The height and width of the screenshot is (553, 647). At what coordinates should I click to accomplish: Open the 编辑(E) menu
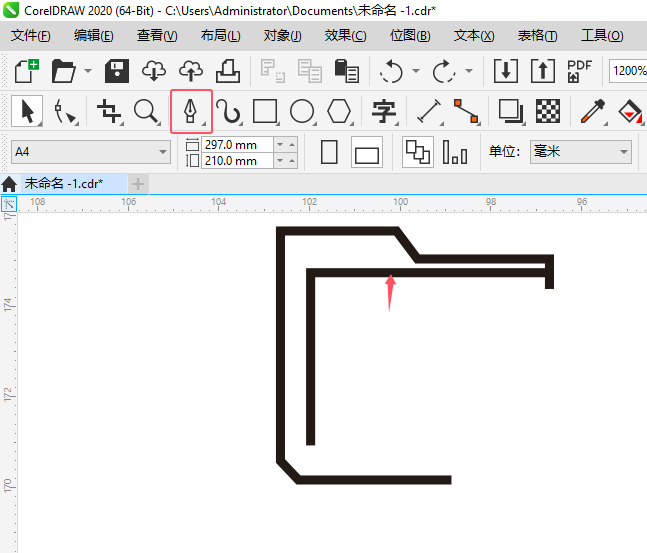(x=94, y=36)
